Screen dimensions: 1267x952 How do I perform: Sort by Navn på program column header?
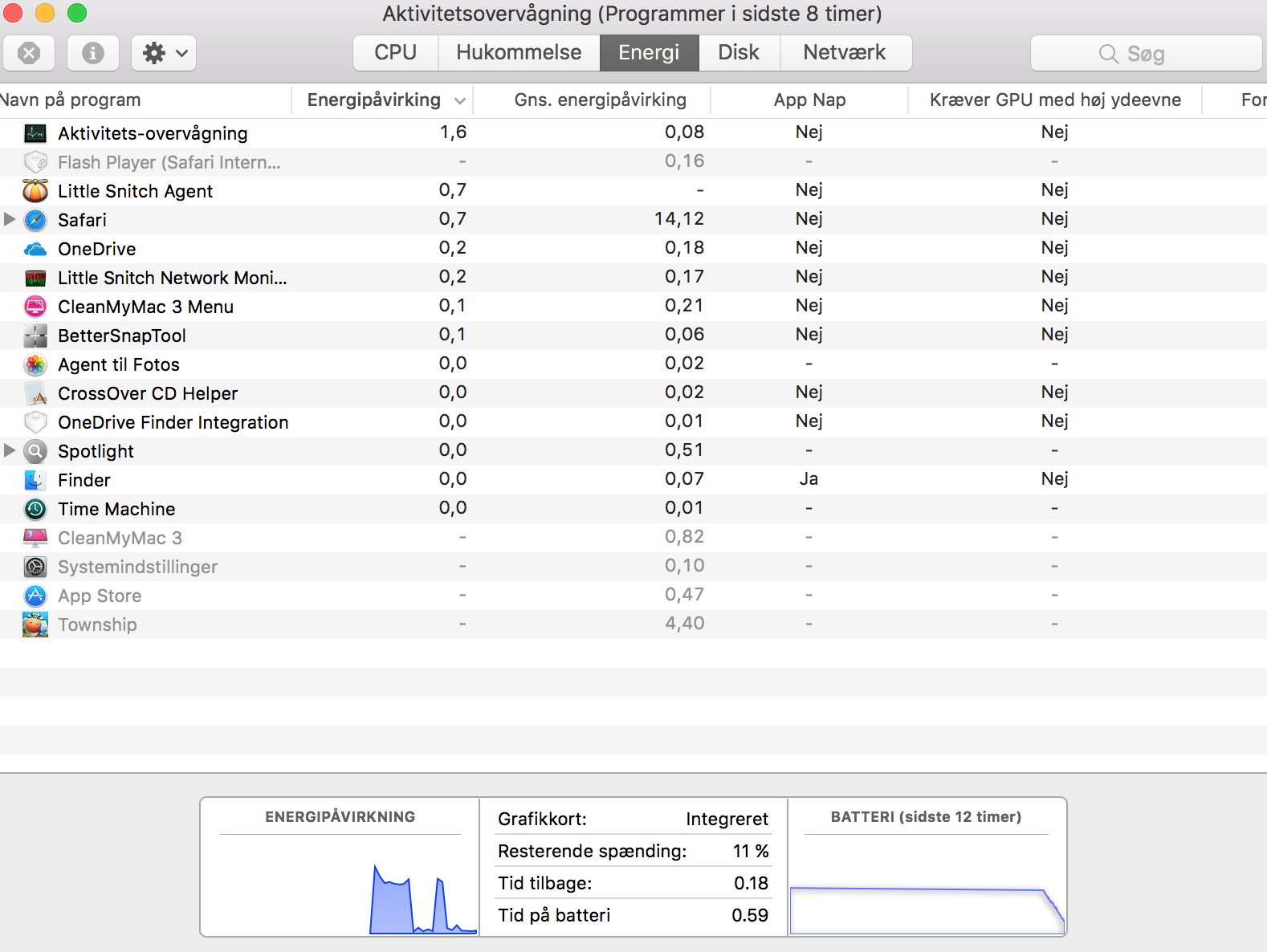click(x=145, y=100)
